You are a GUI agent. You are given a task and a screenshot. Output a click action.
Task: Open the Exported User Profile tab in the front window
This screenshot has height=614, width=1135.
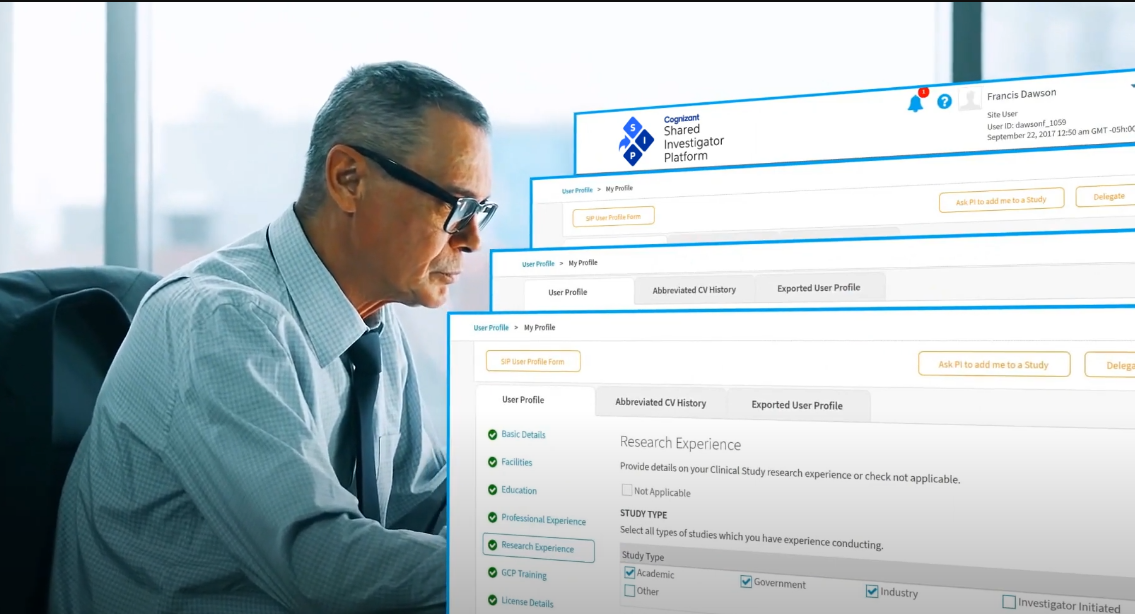click(x=797, y=405)
